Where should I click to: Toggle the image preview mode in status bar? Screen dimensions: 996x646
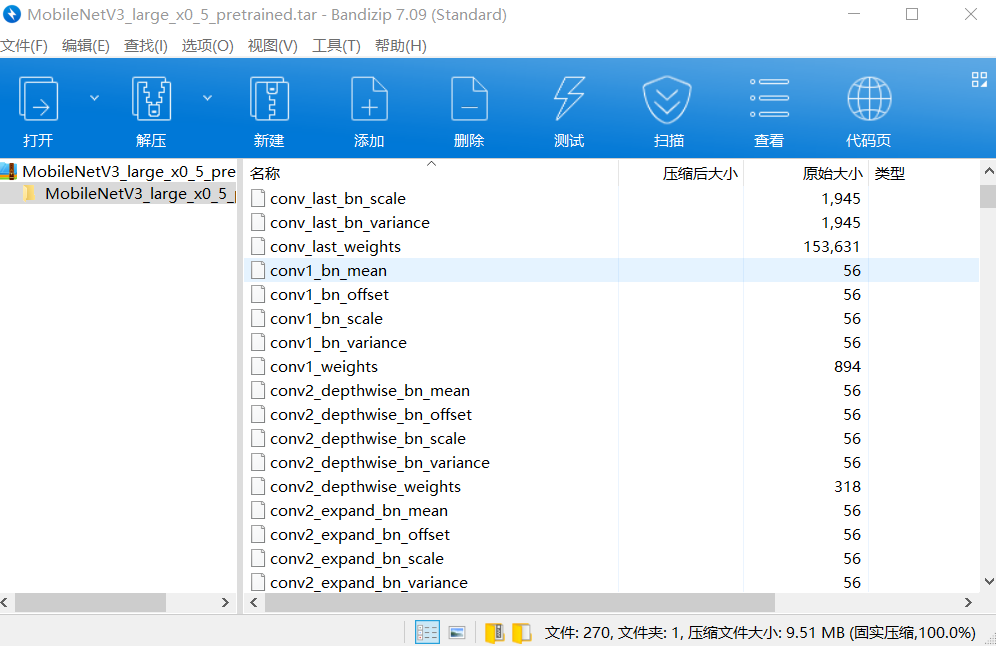(458, 631)
